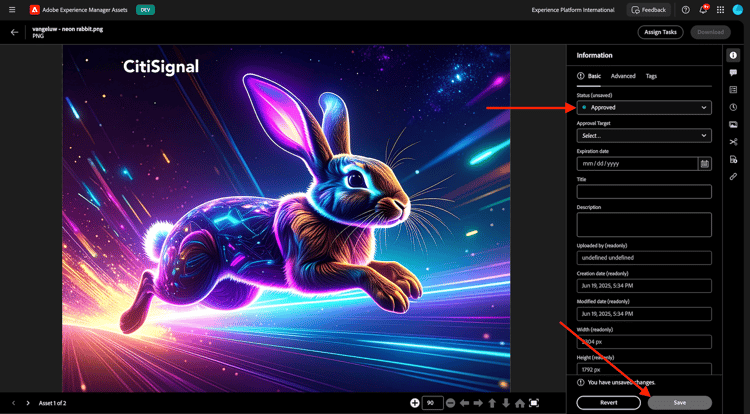Screen dimensions: 750x414
Task: Open the Tasks list panel icon
Action: click(x=733, y=90)
